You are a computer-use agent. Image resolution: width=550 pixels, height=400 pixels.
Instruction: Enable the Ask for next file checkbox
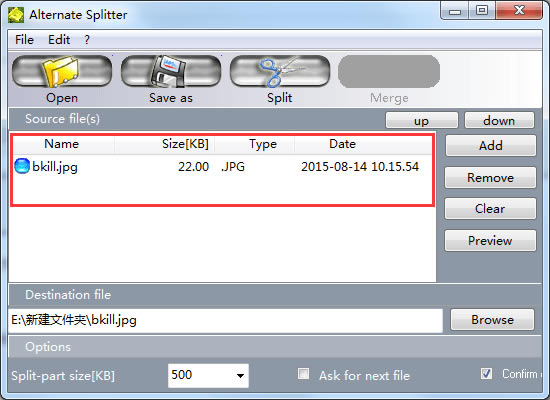click(303, 374)
